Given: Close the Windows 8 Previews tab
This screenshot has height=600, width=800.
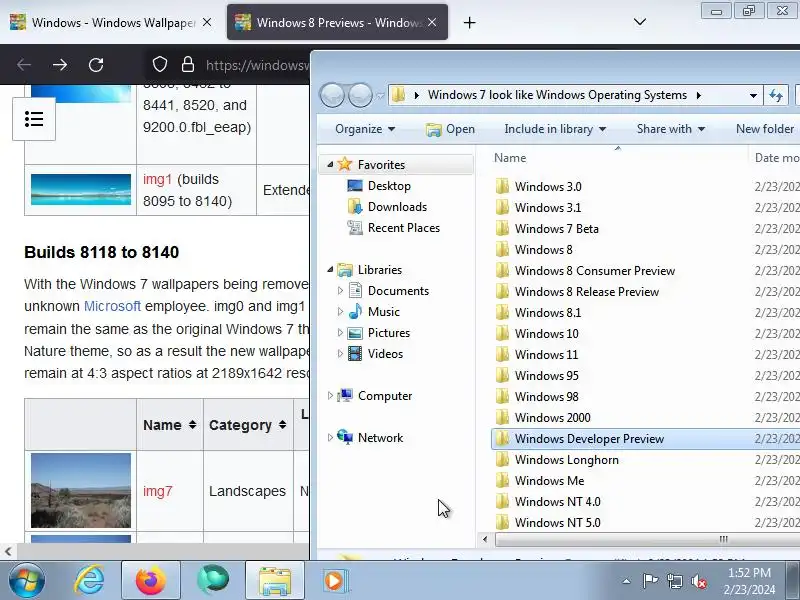Looking at the screenshot, I should click(432, 22).
